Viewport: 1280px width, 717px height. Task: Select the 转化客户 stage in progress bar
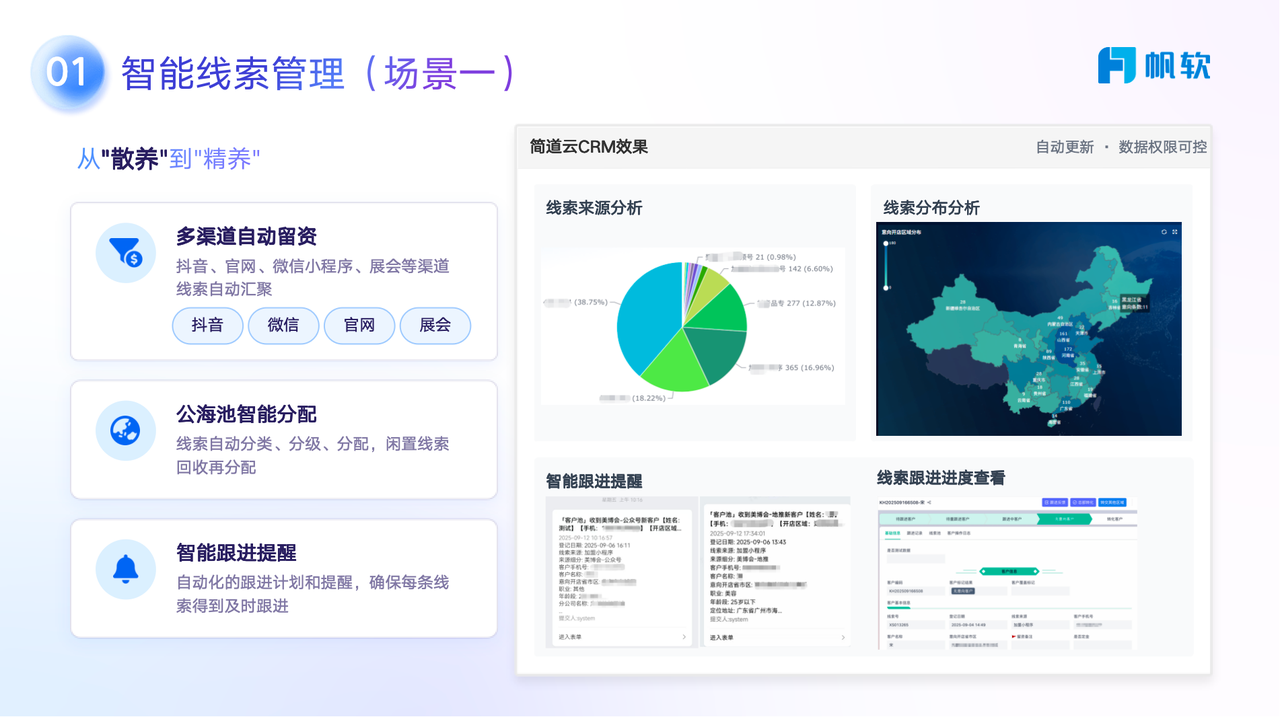coord(1114,519)
